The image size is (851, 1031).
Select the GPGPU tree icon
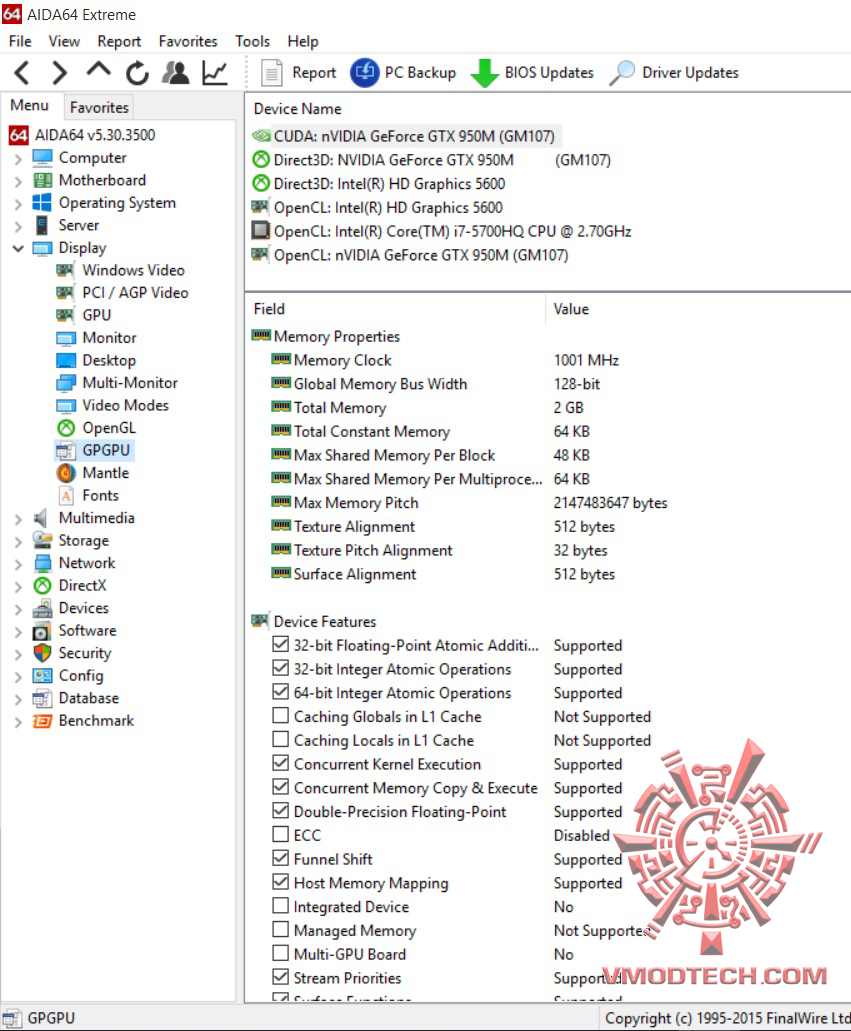pos(66,450)
